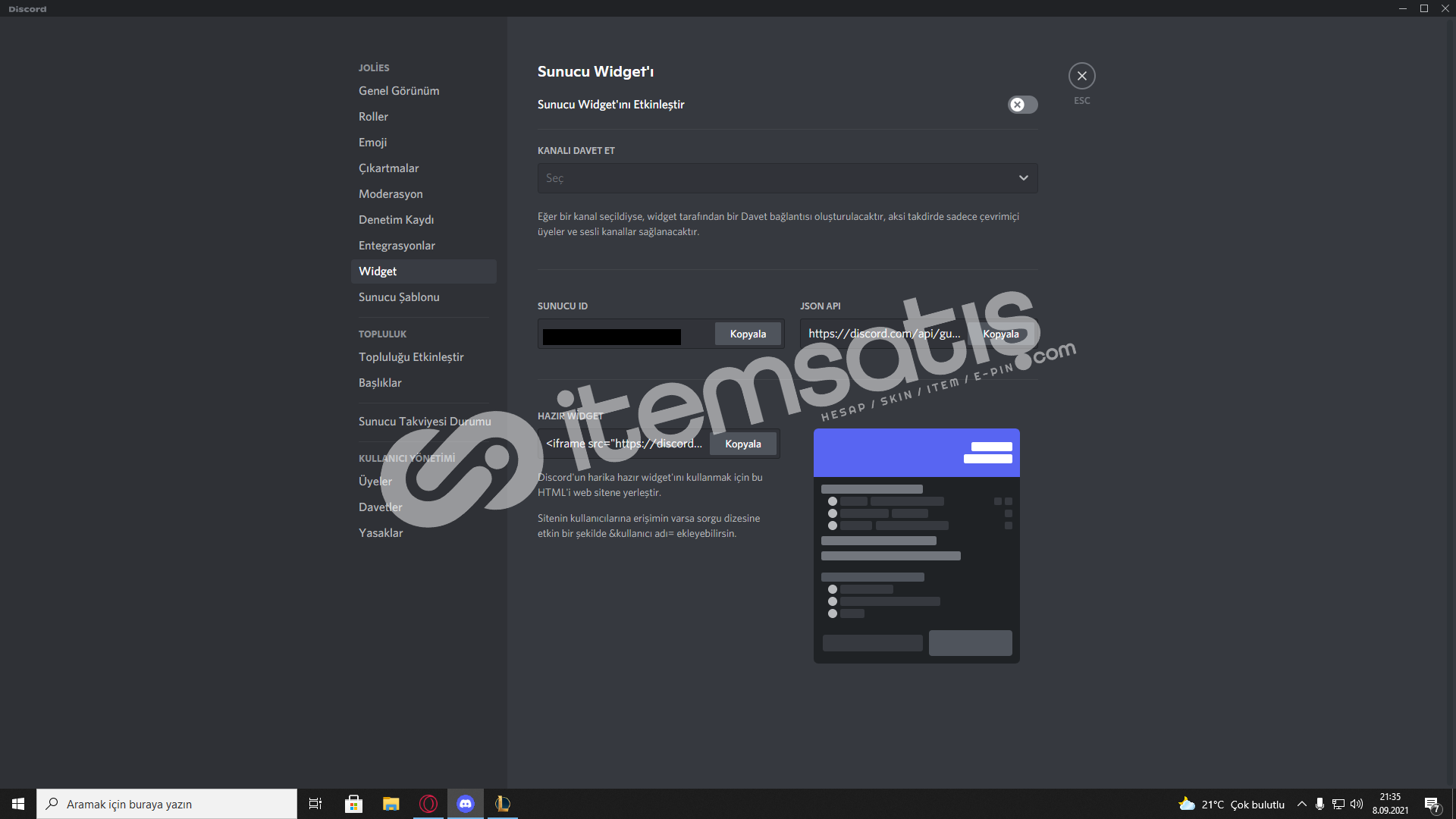Select Entegrasyonlar in the sidebar
The image size is (1456, 819).
pyautogui.click(x=423, y=246)
